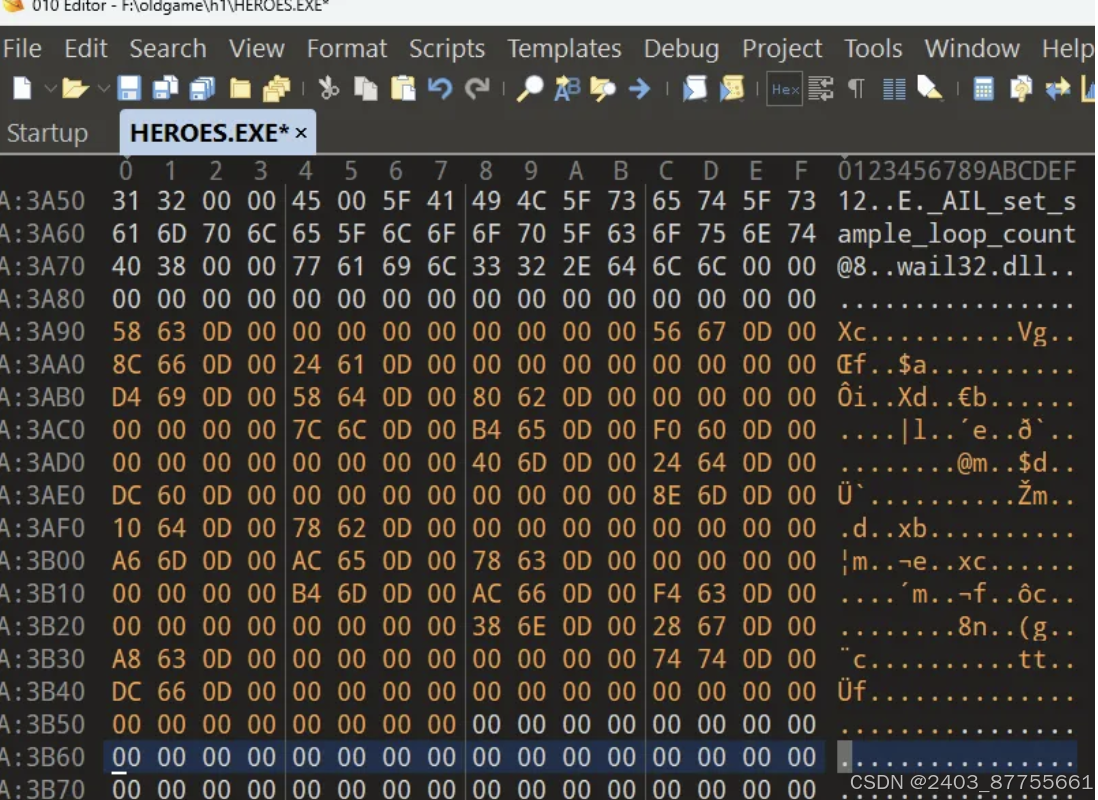The image size is (1098, 800).
Task: Click the Save All icon
Action: click(202, 89)
